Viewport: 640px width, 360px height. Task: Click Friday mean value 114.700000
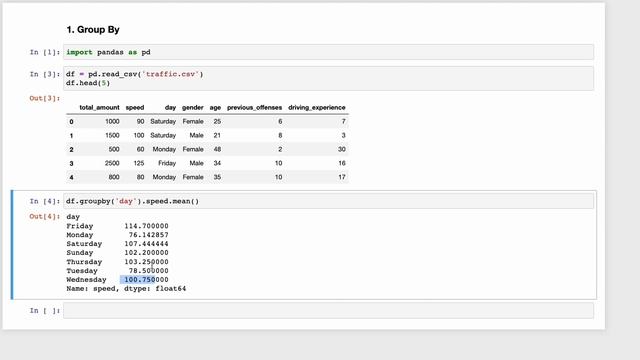[147, 226]
